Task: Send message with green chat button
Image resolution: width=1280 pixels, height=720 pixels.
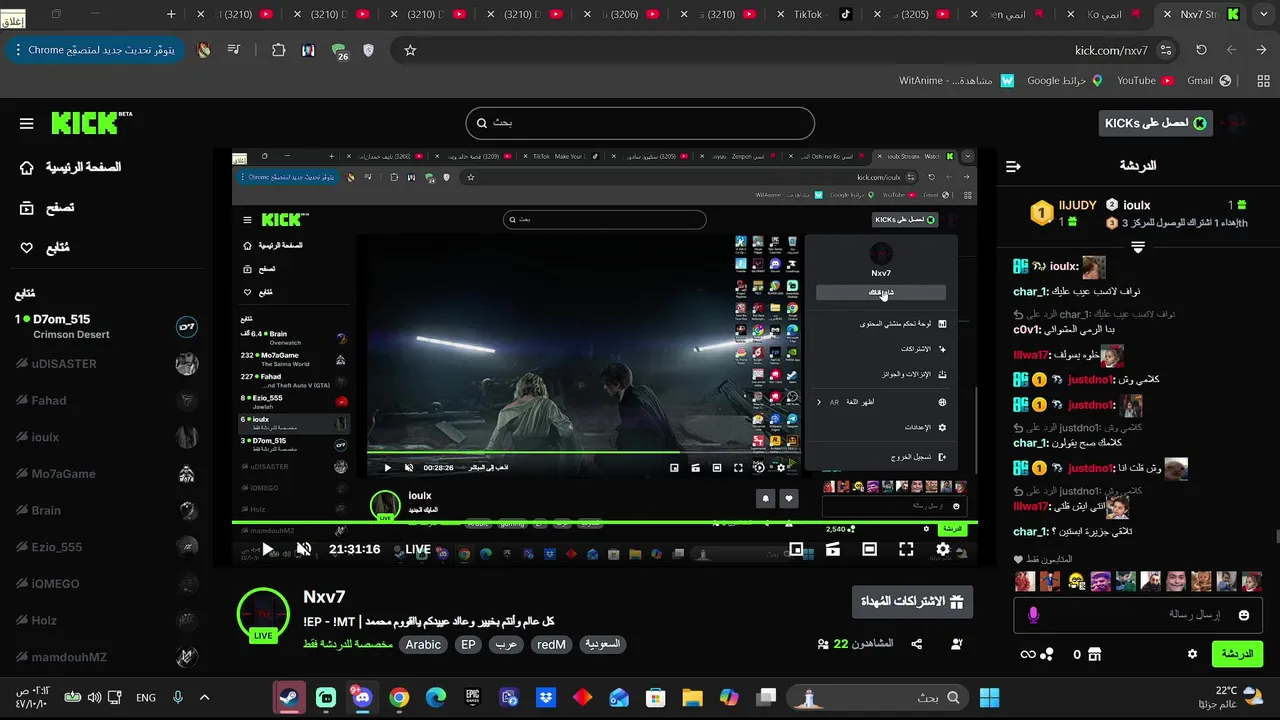Action: pyautogui.click(x=1238, y=654)
